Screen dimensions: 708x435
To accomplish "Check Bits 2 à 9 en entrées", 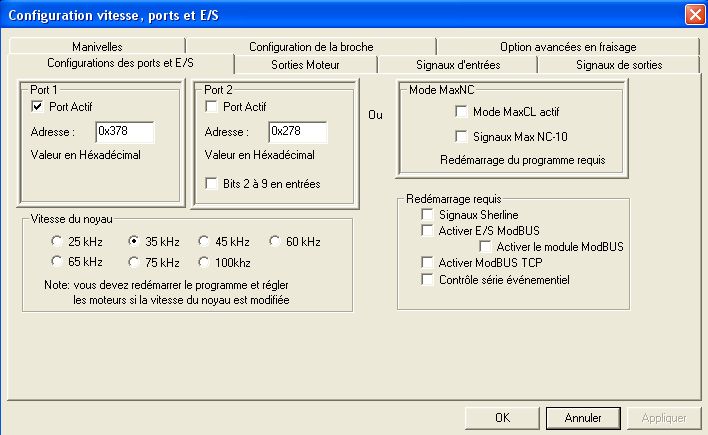I will (x=211, y=183).
